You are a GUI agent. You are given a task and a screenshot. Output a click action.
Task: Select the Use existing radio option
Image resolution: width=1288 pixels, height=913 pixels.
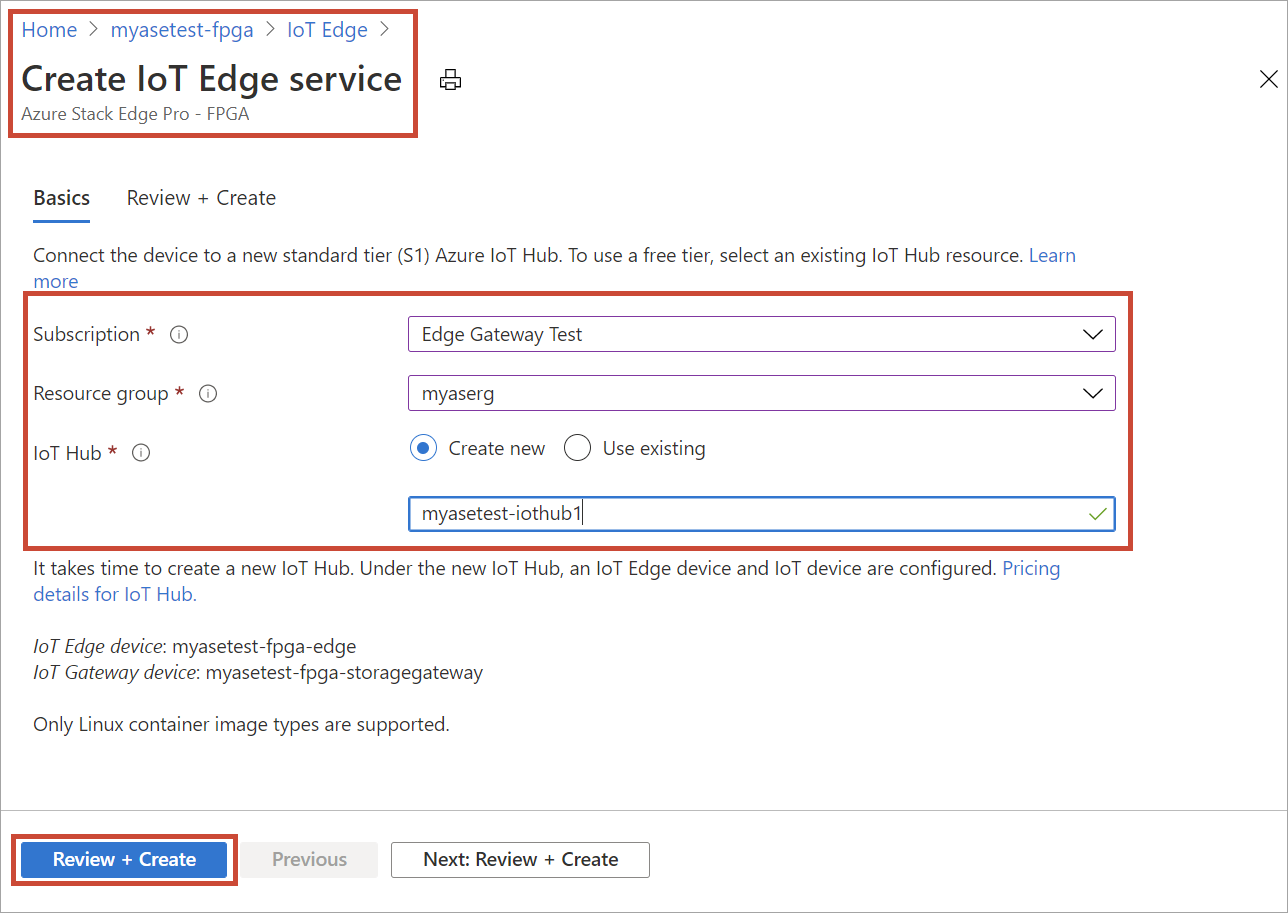click(x=577, y=449)
